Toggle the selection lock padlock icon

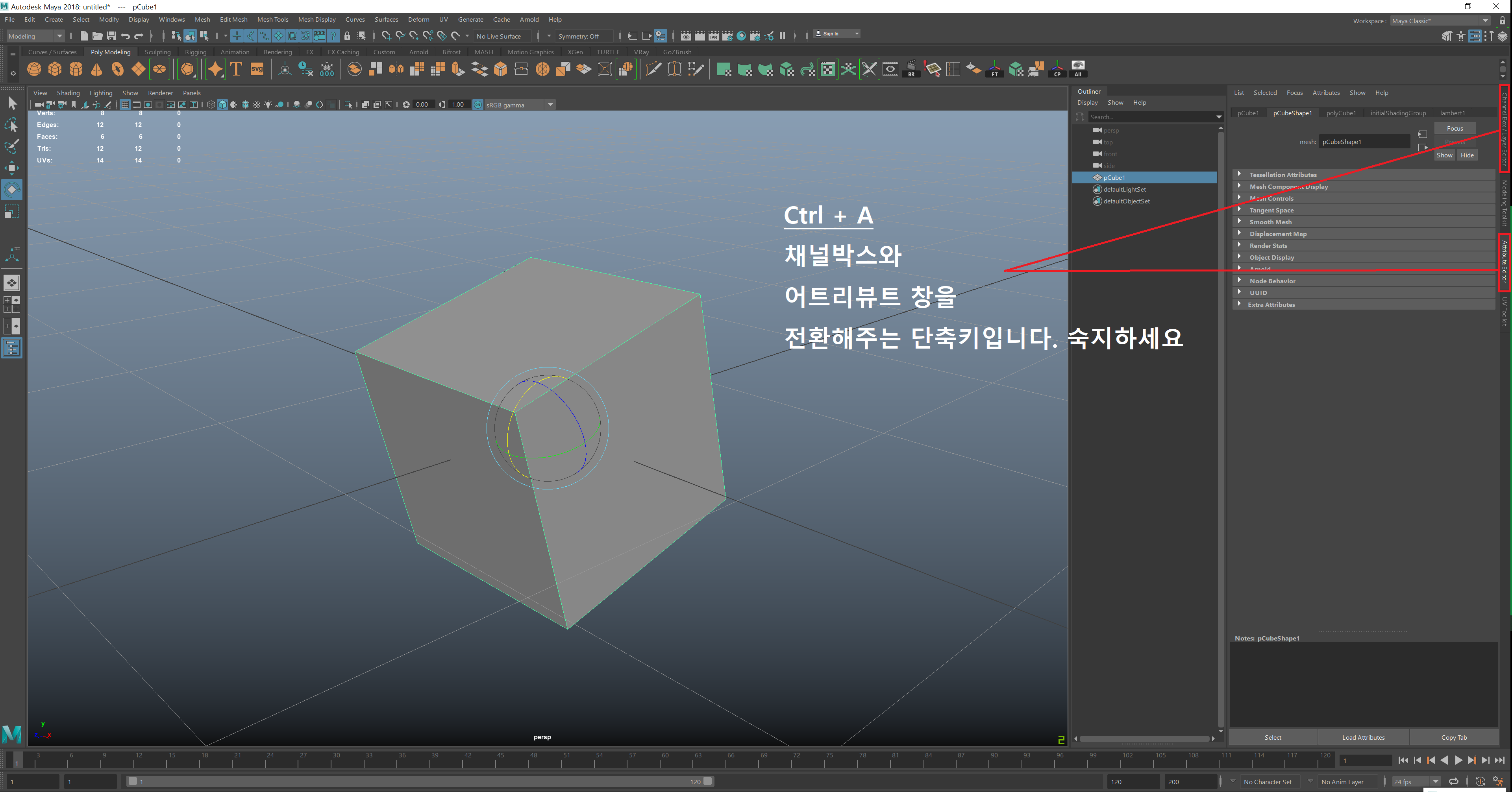pos(347,36)
